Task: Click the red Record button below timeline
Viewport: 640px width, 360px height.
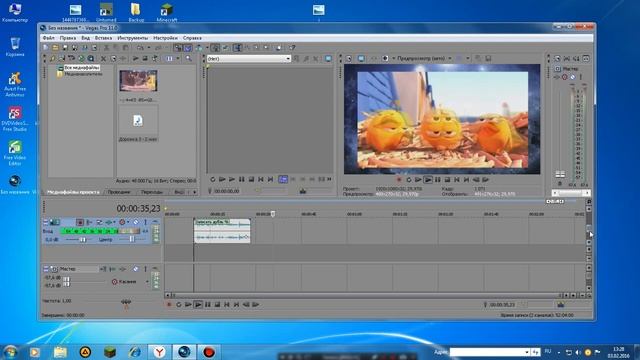Action: 169,304
